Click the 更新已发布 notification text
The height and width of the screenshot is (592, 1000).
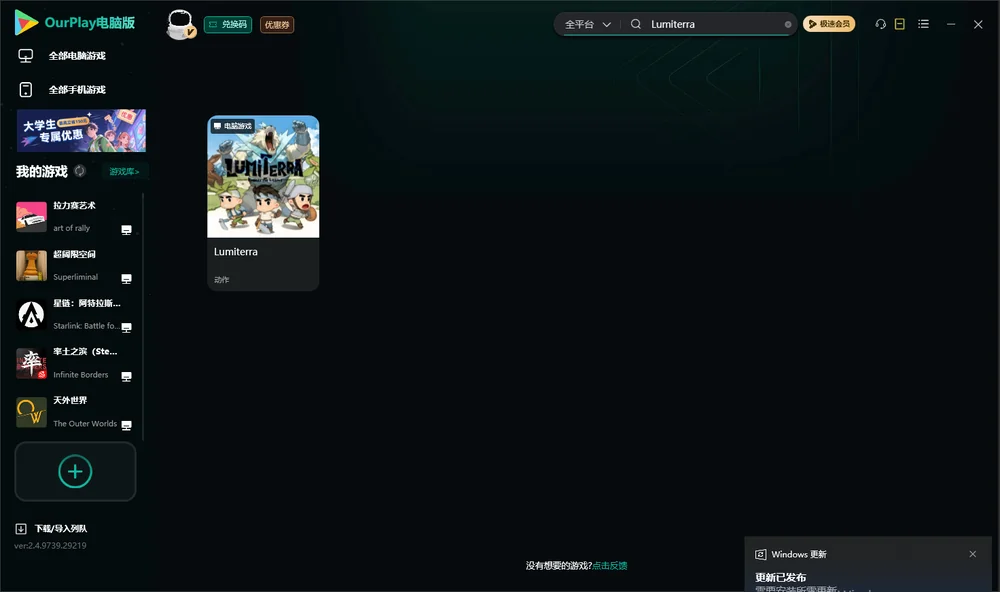pyautogui.click(x=781, y=577)
